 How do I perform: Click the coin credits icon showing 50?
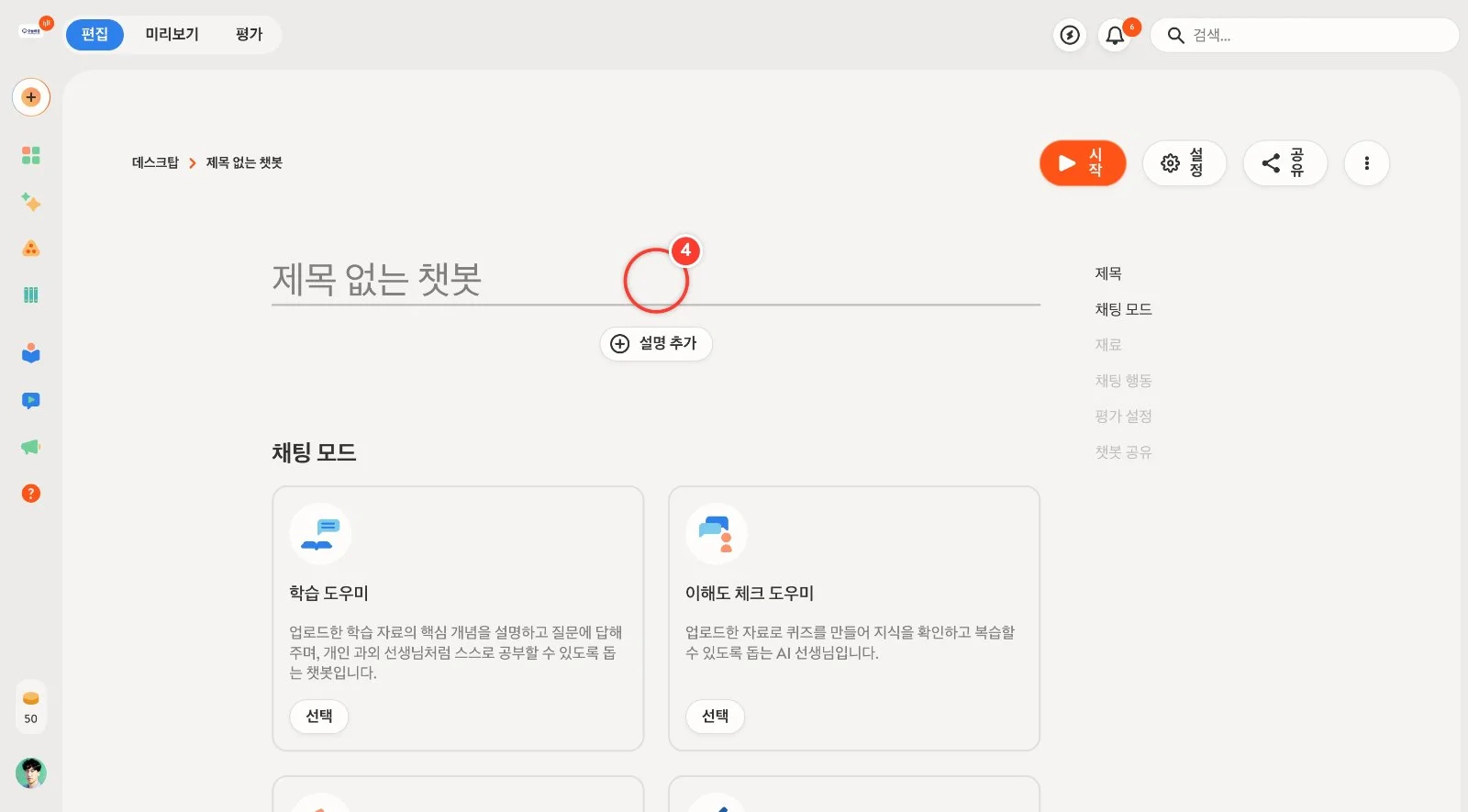point(31,706)
